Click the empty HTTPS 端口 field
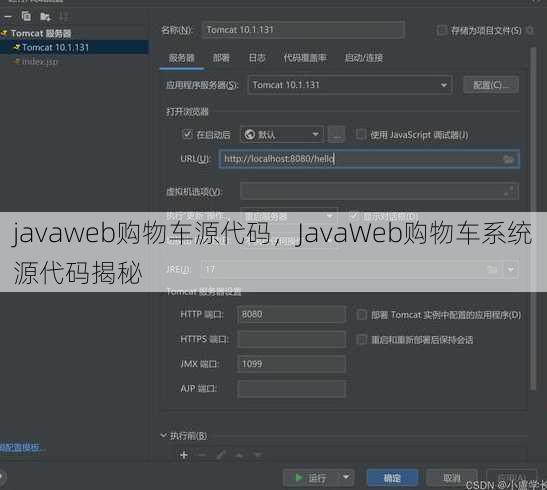The height and width of the screenshot is (490, 547). [292, 339]
